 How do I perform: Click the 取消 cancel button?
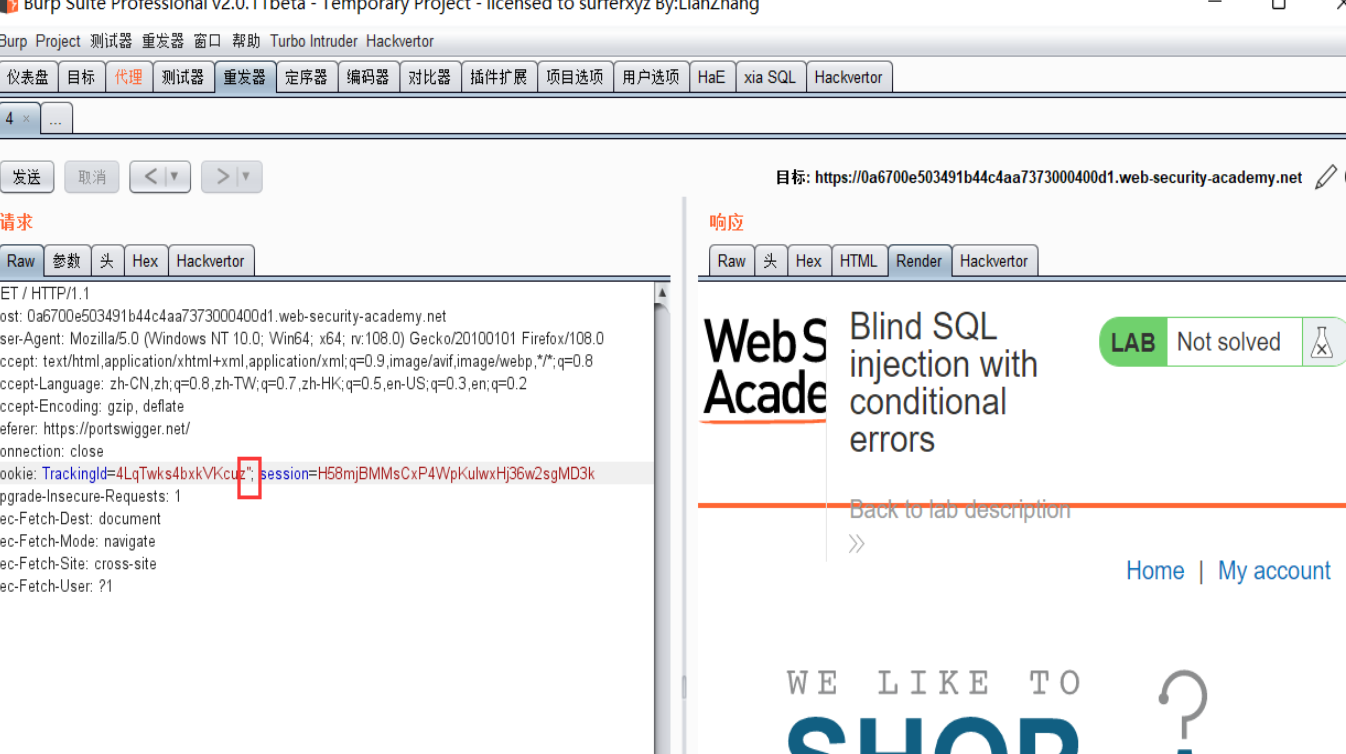(x=92, y=177)
